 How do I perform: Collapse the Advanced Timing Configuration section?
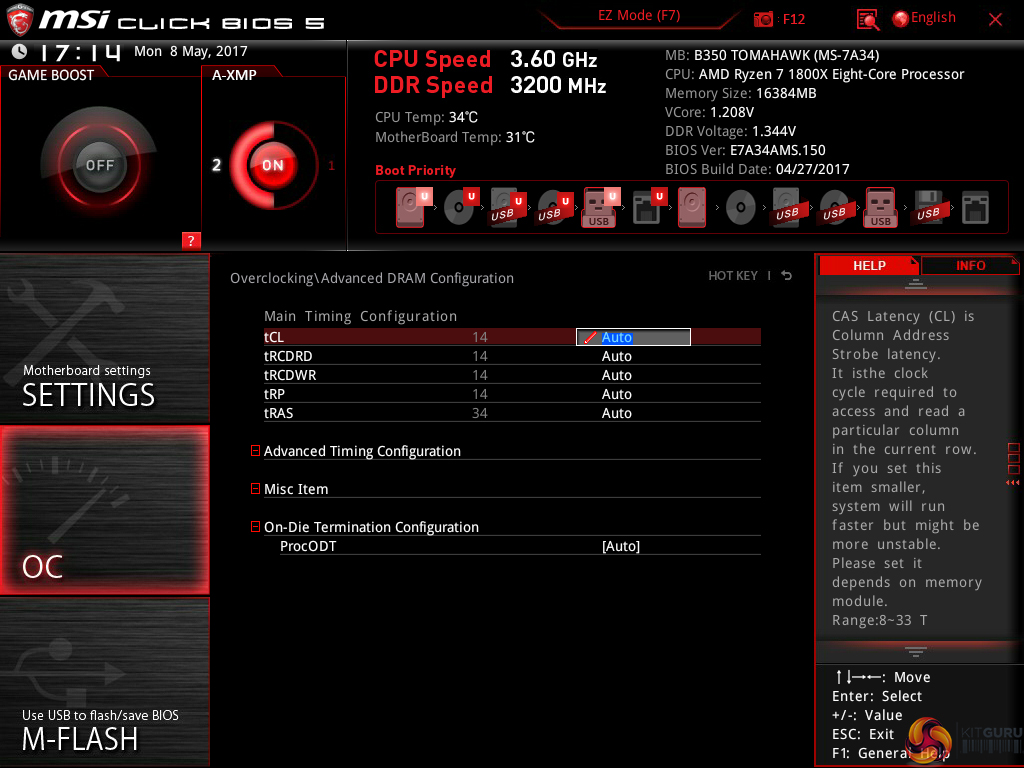(255, 451)
